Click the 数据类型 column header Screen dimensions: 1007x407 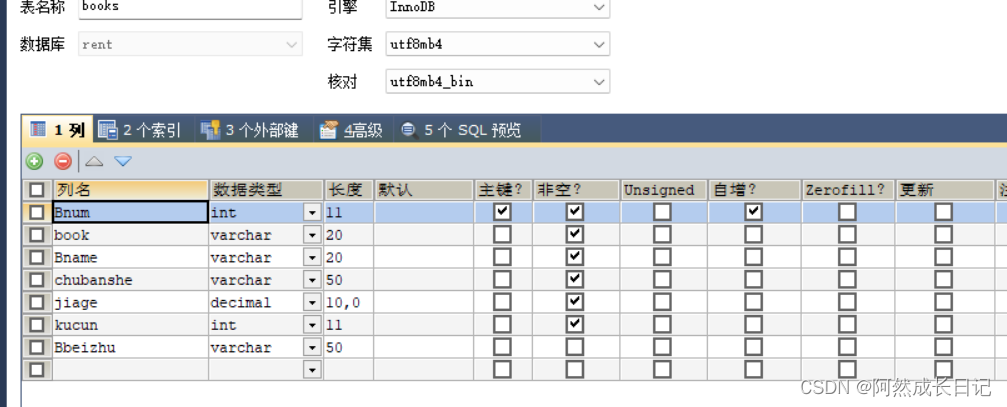tap(266, 190)
